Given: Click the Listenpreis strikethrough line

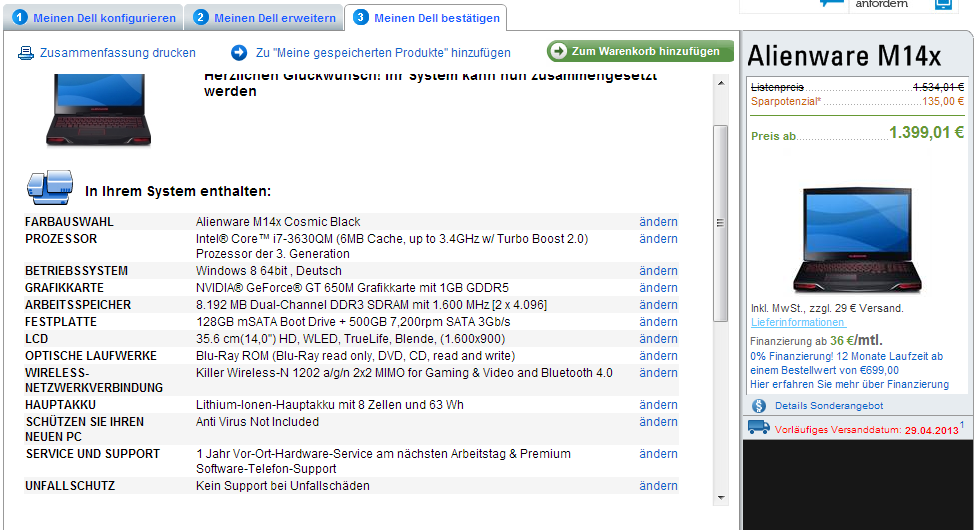Looking at the screenshot, I should point(857,87).
